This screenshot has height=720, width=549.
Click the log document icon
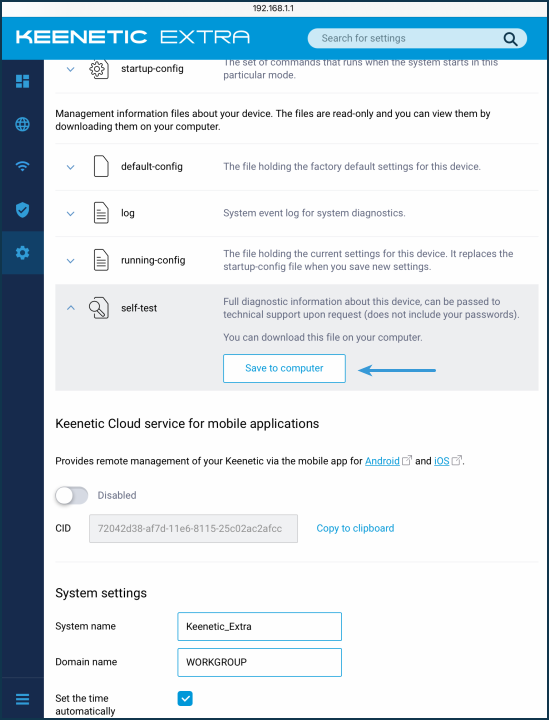[x=101, y=213]
